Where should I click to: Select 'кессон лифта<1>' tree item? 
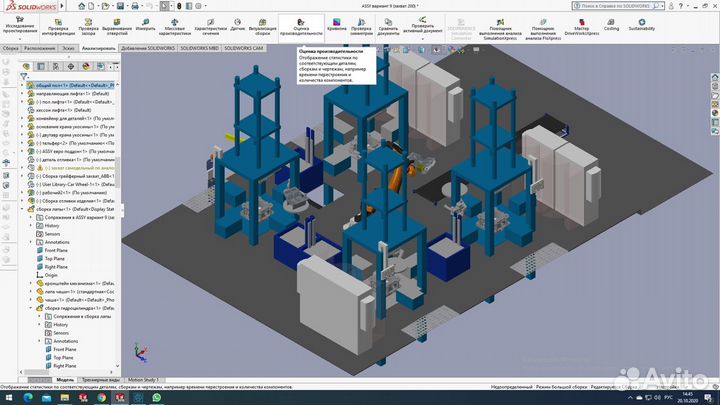59,110
